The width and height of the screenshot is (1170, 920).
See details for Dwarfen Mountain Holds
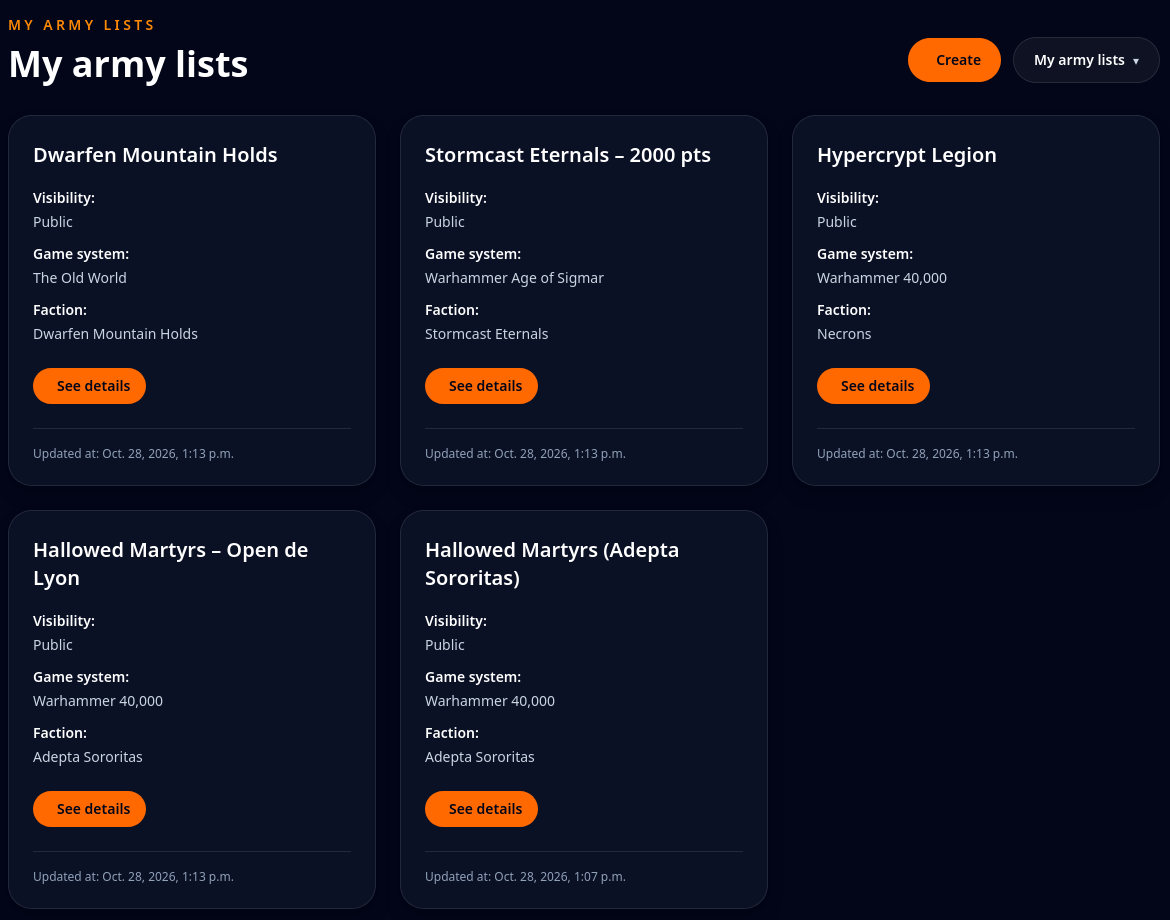pyautogui.click(x=90, y=386)
